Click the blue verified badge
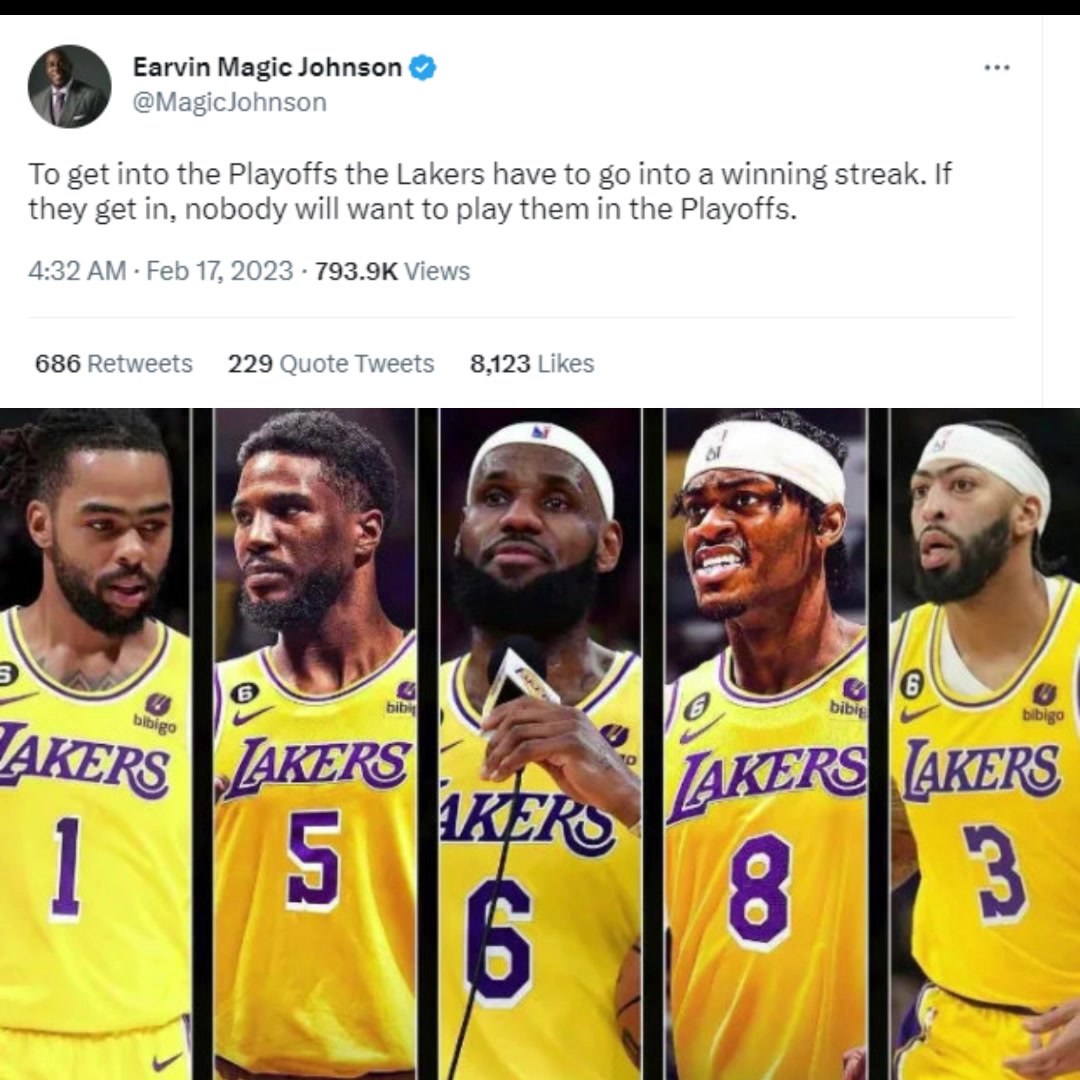The height and width of the screenshot is (1080, 1080). 422,68
